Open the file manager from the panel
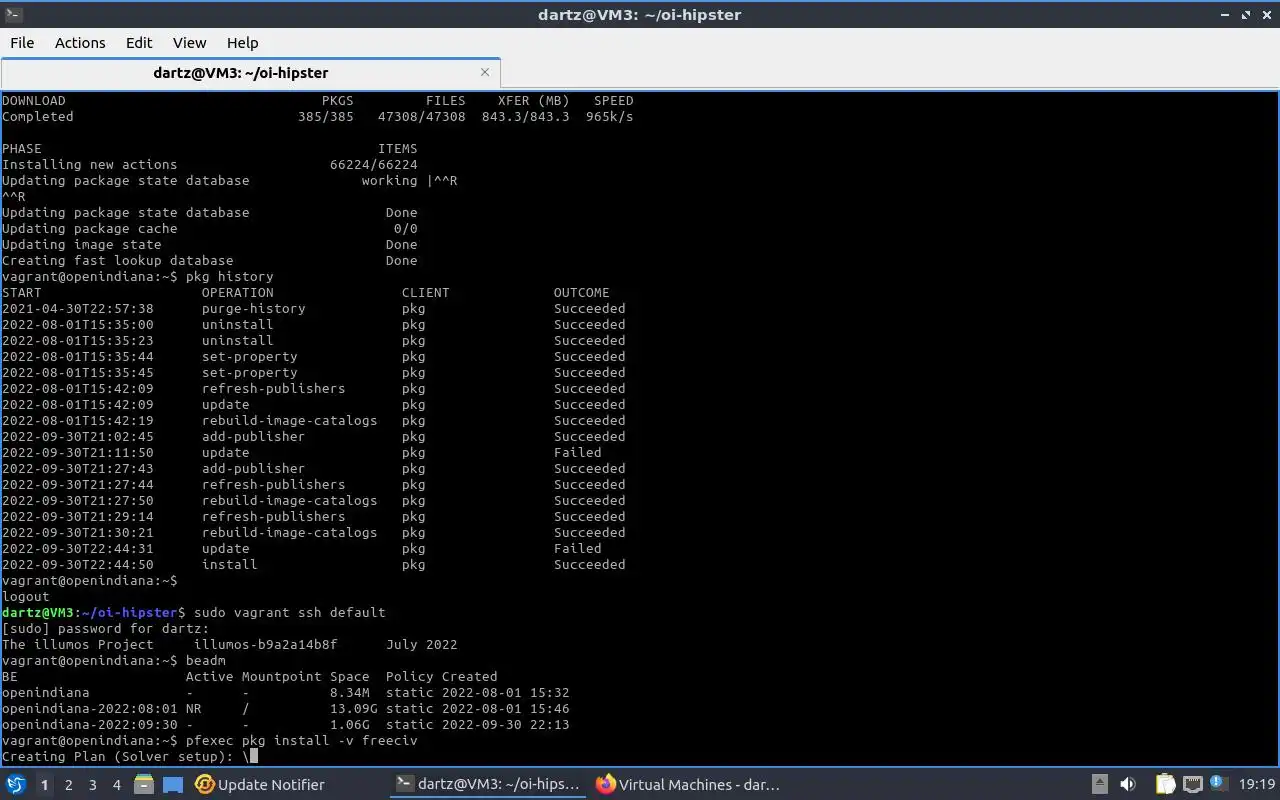Screen dimensions: 1280x800 144,785
